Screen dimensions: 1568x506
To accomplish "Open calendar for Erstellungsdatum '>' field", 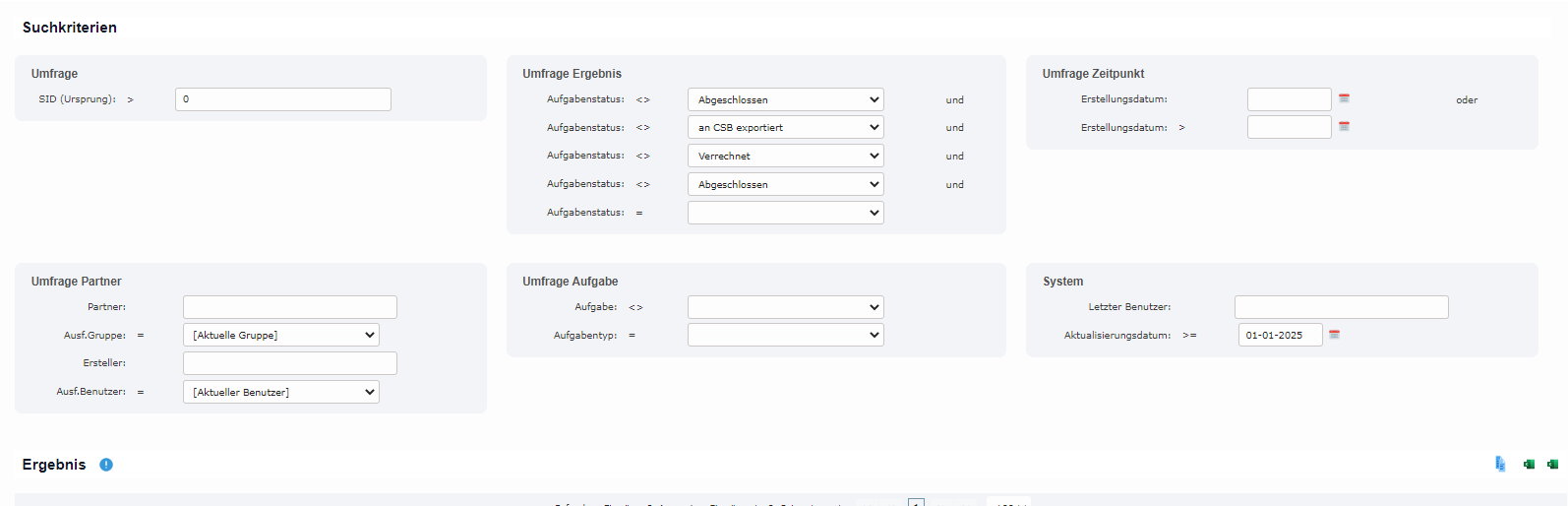I will pos(1344,126).
